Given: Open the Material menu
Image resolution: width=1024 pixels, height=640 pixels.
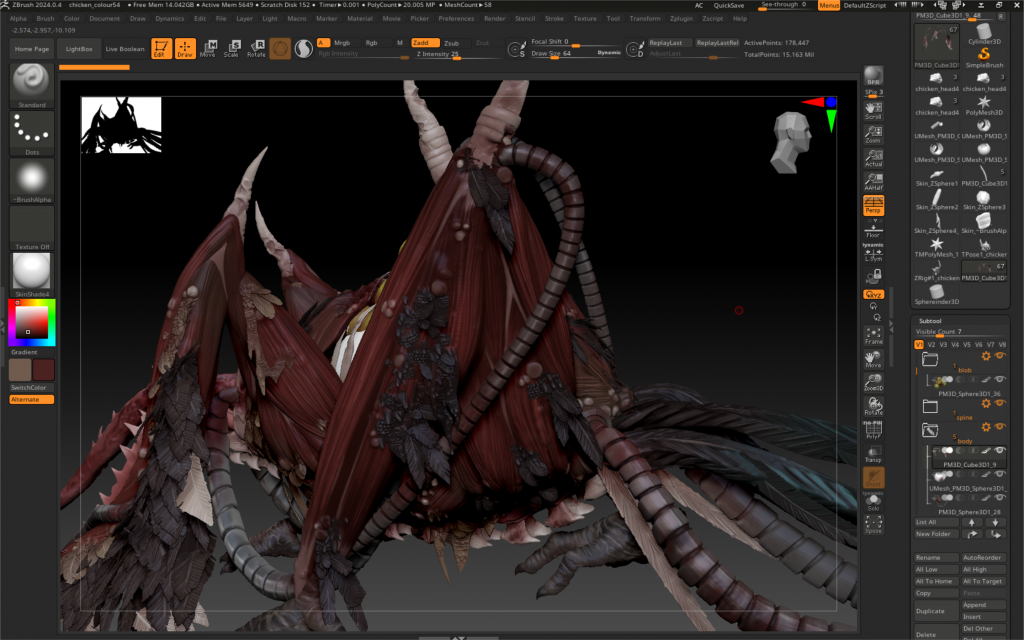Looking at the screenshot, I should [x=359, y=18].
